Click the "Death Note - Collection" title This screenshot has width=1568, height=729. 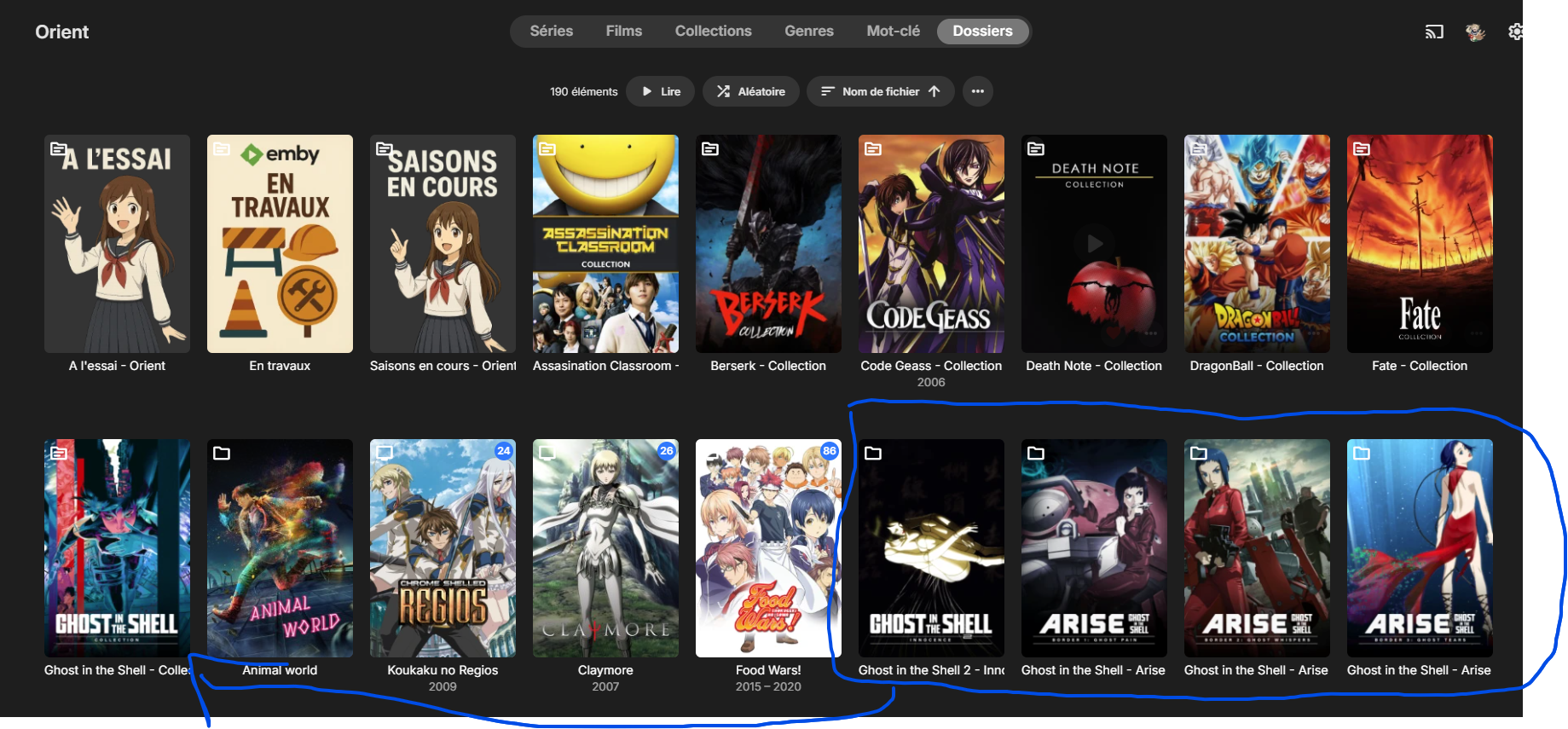click(x=1094, y=366)
